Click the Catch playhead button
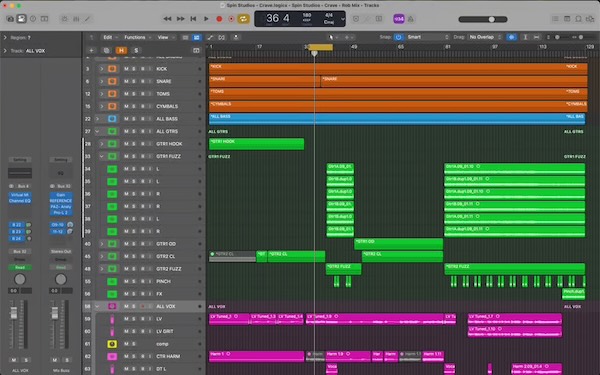This screenshot has height=375, width=600. tap(236, 37)
